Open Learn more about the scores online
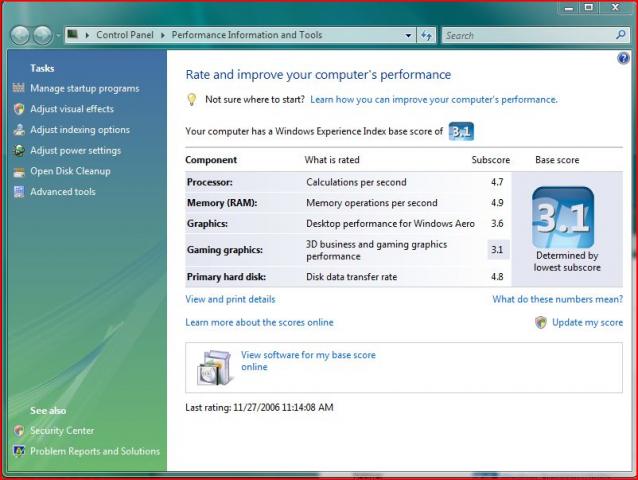The height and width of the screenshot is (480, 638). point(260,323)
